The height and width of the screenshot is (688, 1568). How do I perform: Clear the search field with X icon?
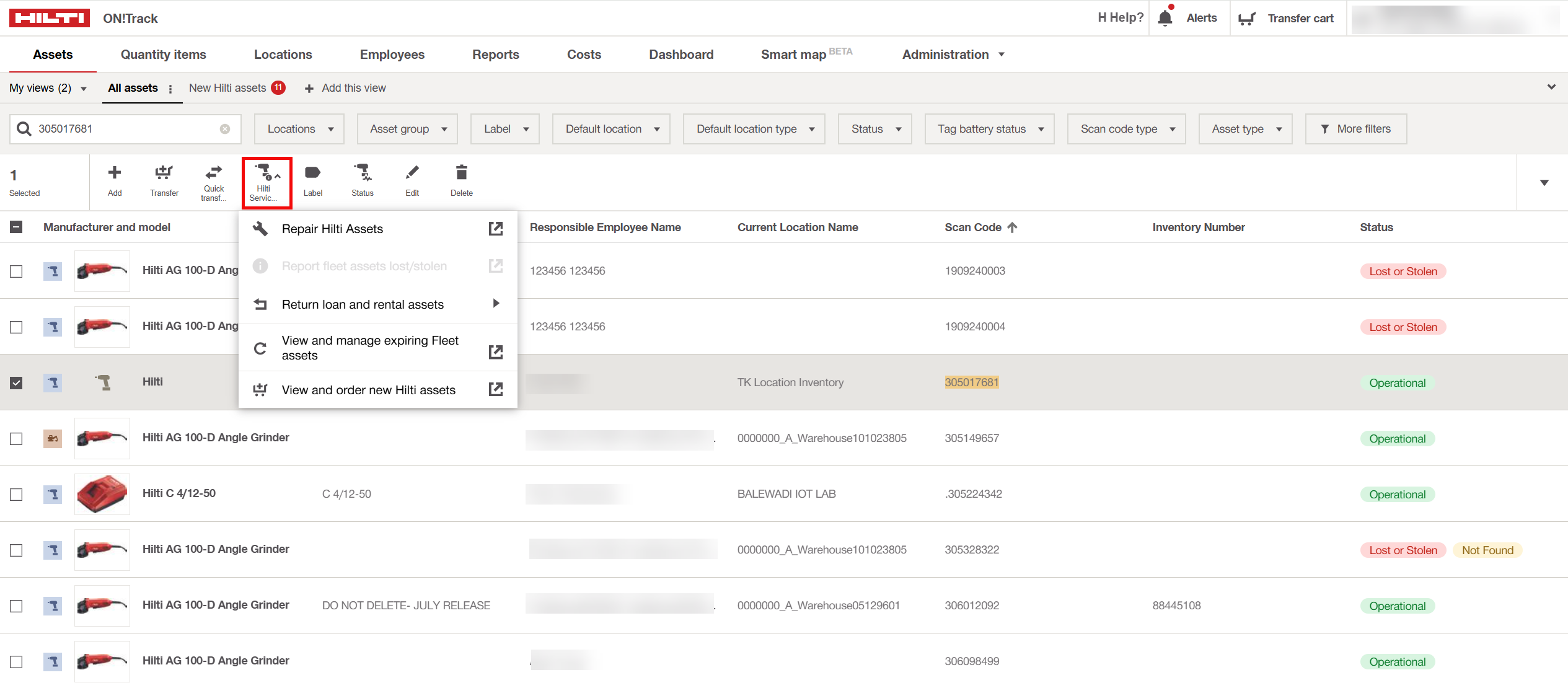coord(225,129)
